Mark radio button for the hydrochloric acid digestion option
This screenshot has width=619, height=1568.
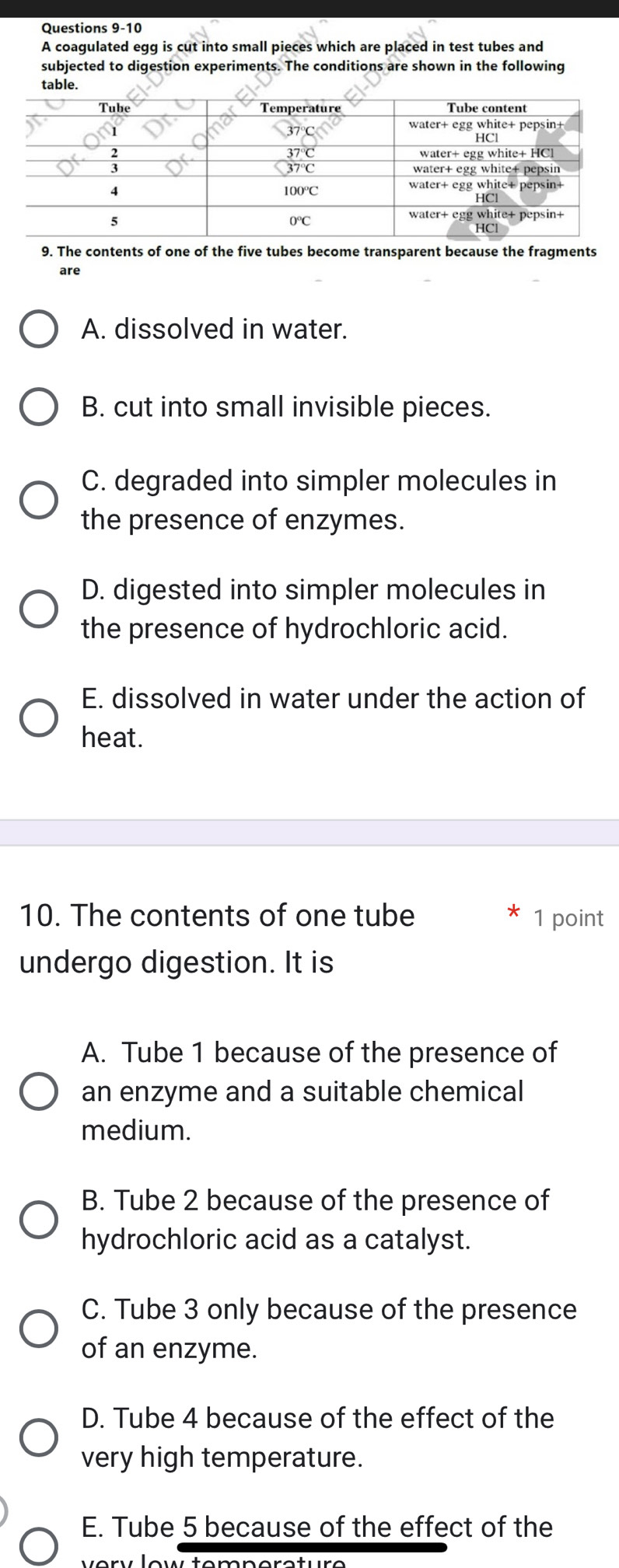coord(38,609)
